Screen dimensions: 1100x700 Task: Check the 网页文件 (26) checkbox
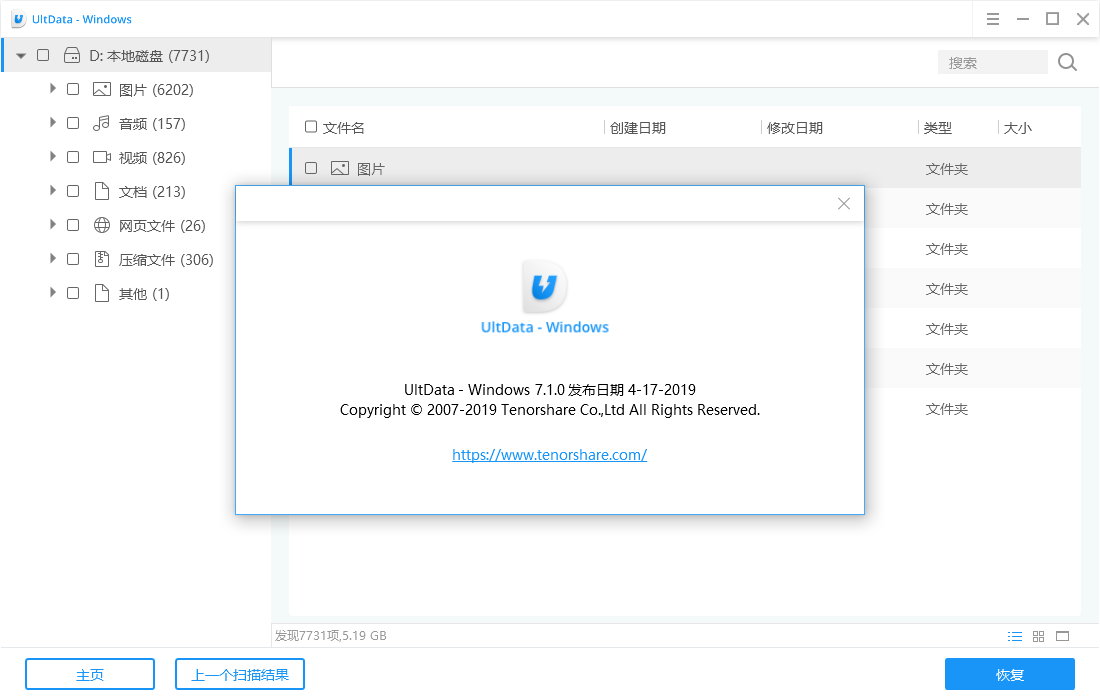[73, 225]
